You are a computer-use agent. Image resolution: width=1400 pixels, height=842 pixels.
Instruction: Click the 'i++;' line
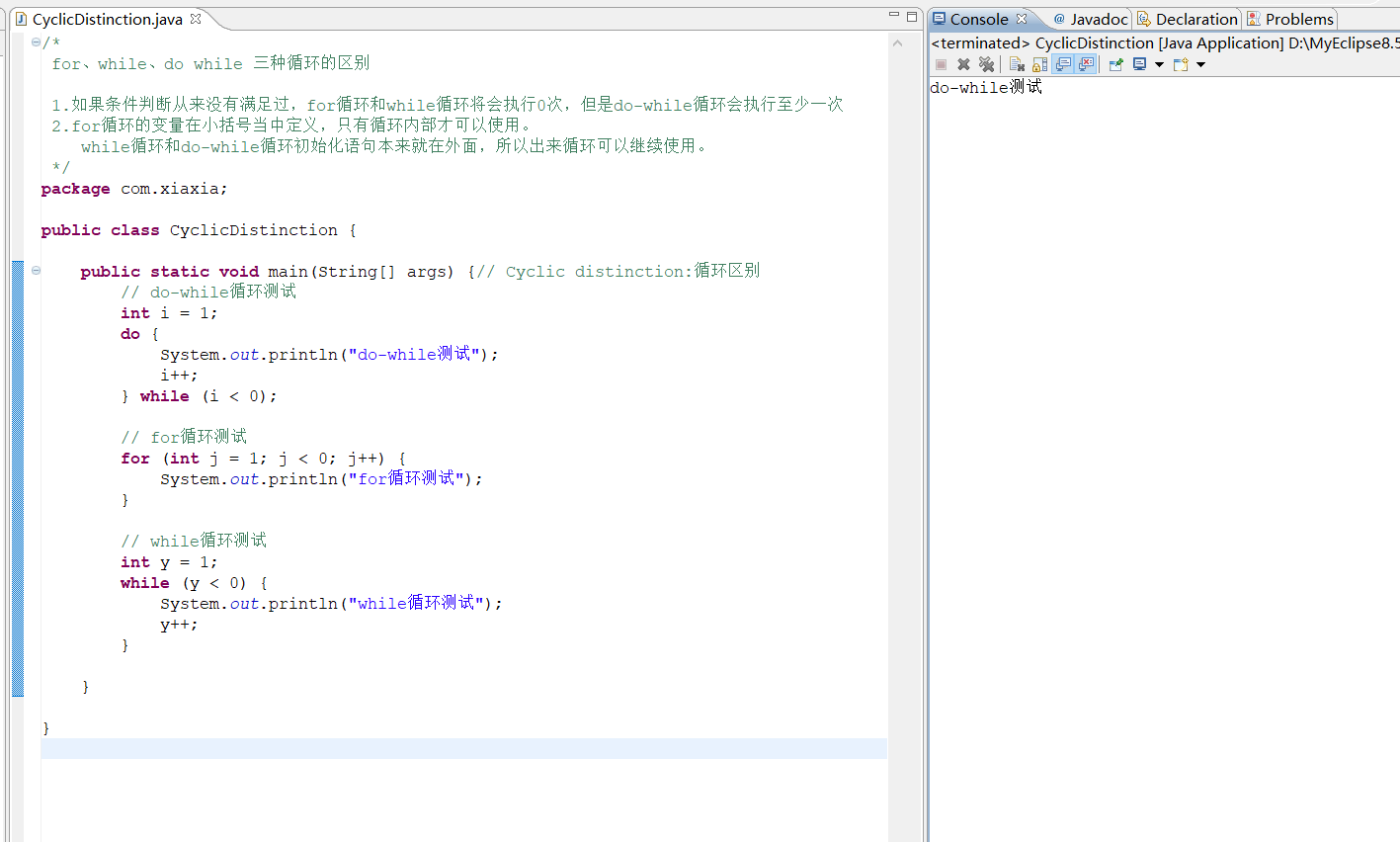[179, 376]
